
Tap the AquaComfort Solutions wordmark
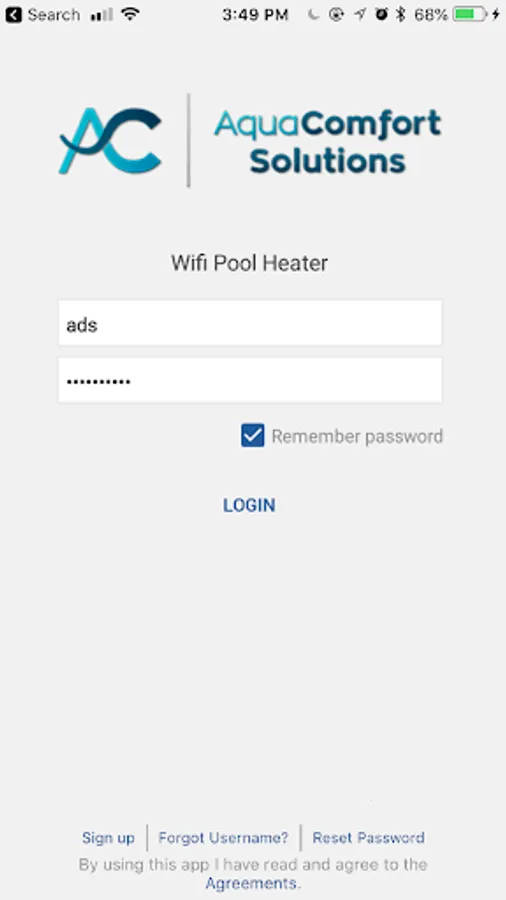pos(328,141)
